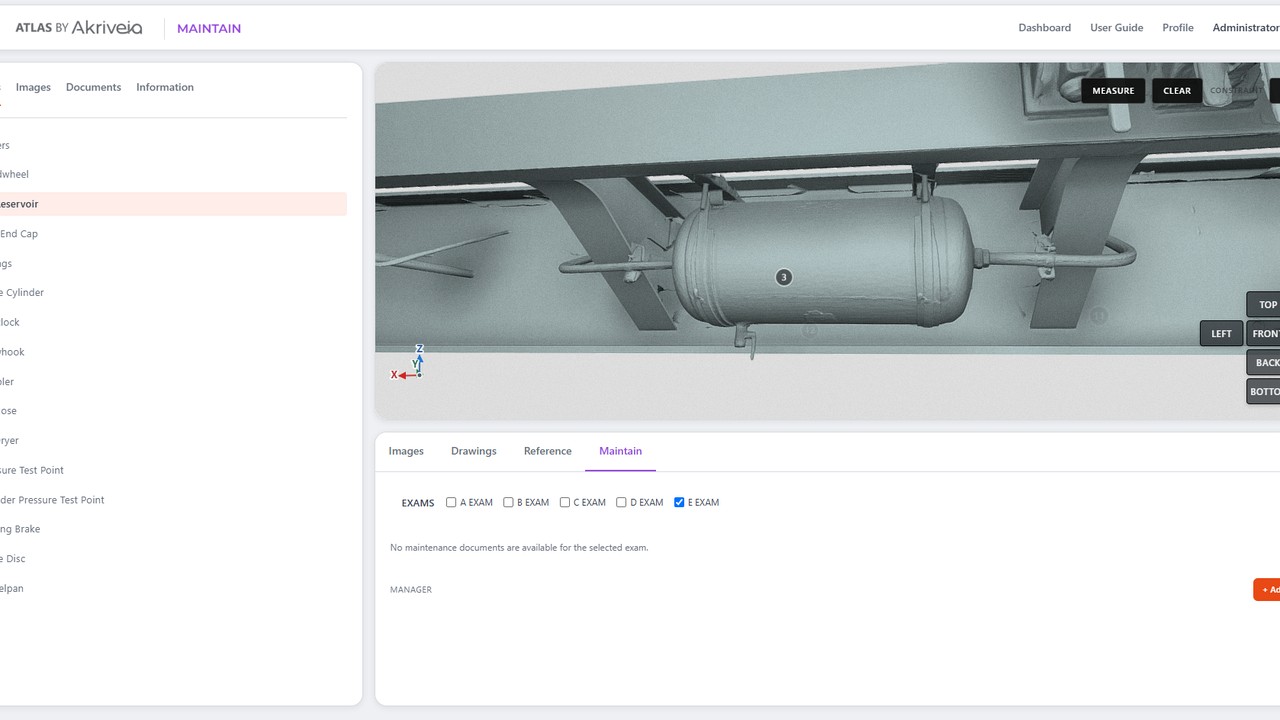Click the orange Add button under Manager
Viewport: 1280px width, 720px height.
[x=1267, y=590]
